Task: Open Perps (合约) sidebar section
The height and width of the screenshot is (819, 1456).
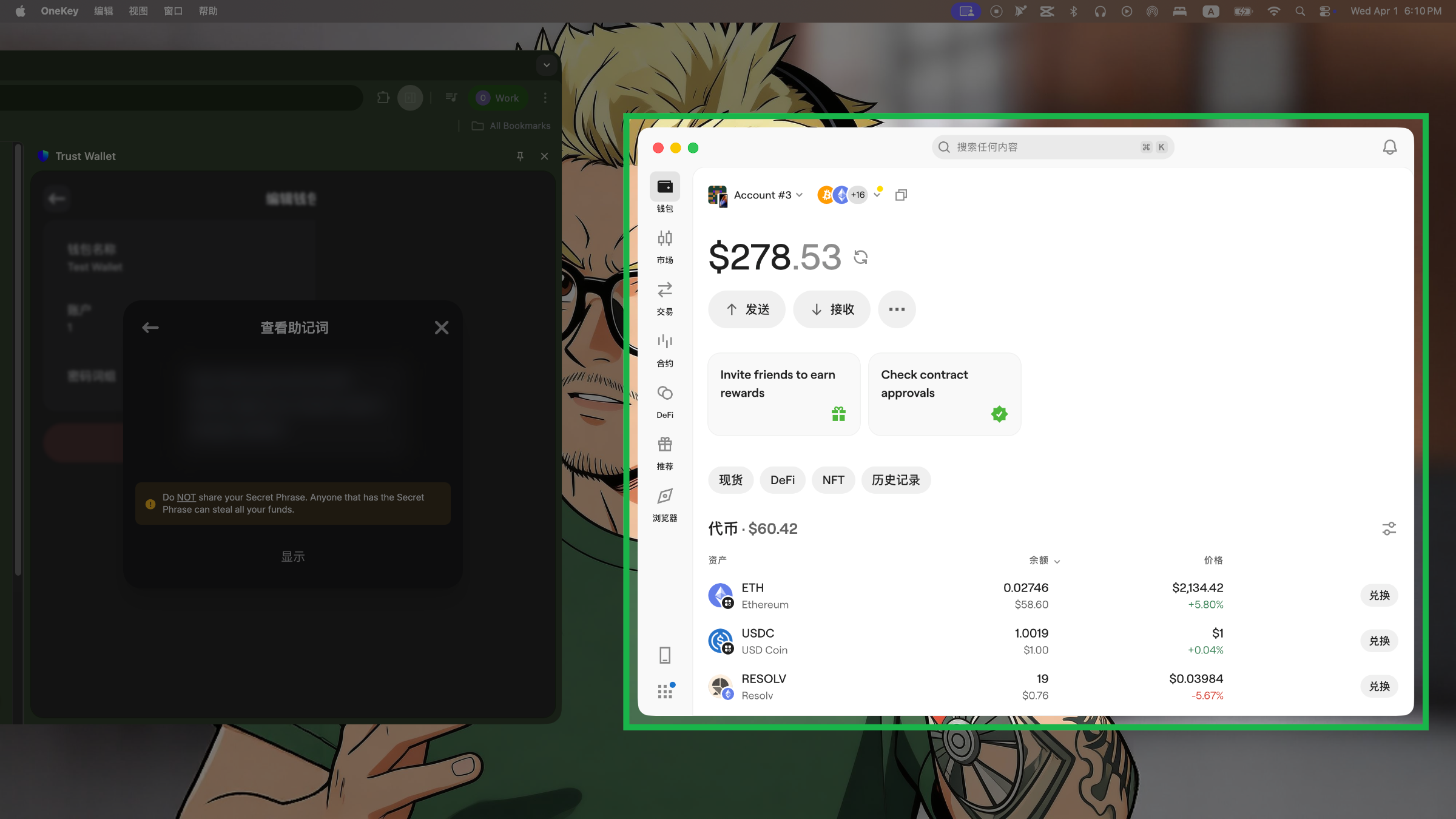Action: 665,348
